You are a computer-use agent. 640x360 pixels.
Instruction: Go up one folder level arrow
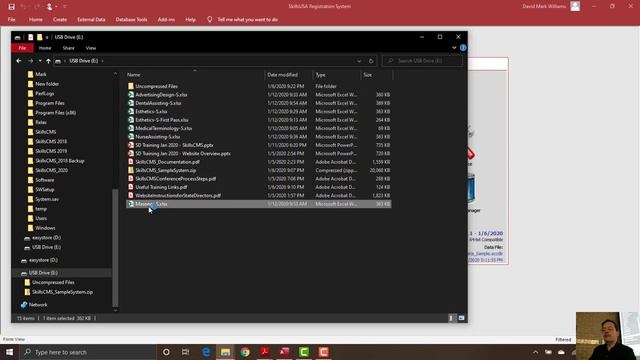(48, 61)
